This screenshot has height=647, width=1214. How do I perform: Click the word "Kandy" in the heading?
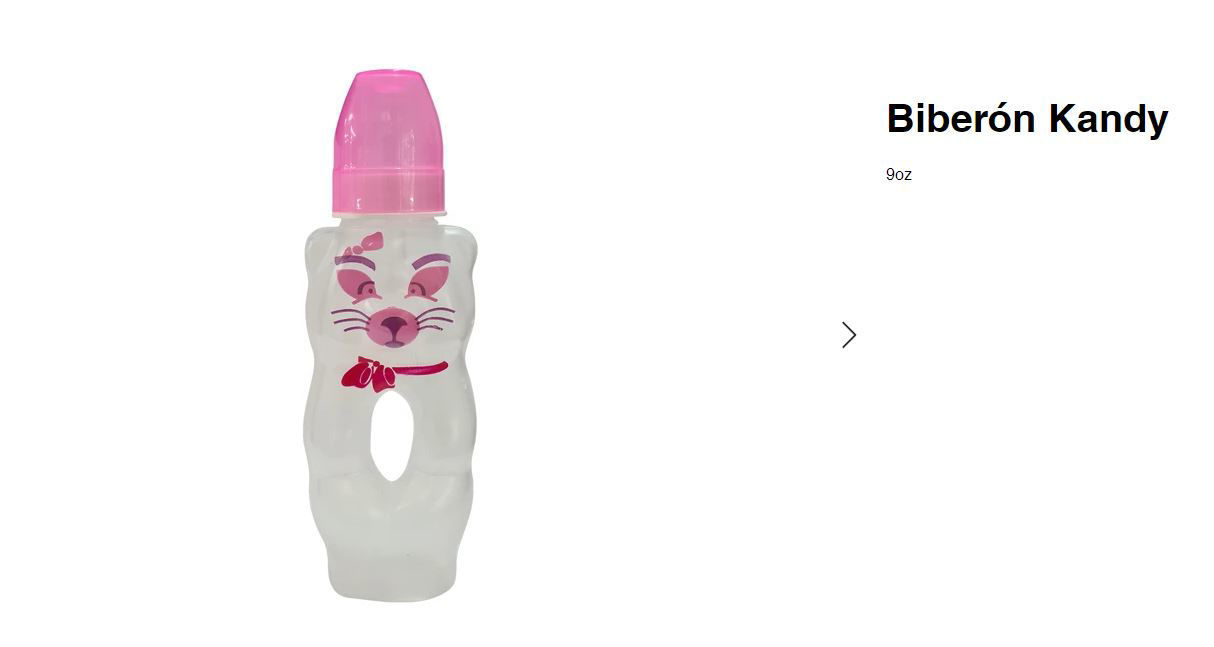(x=1108, y=119)
